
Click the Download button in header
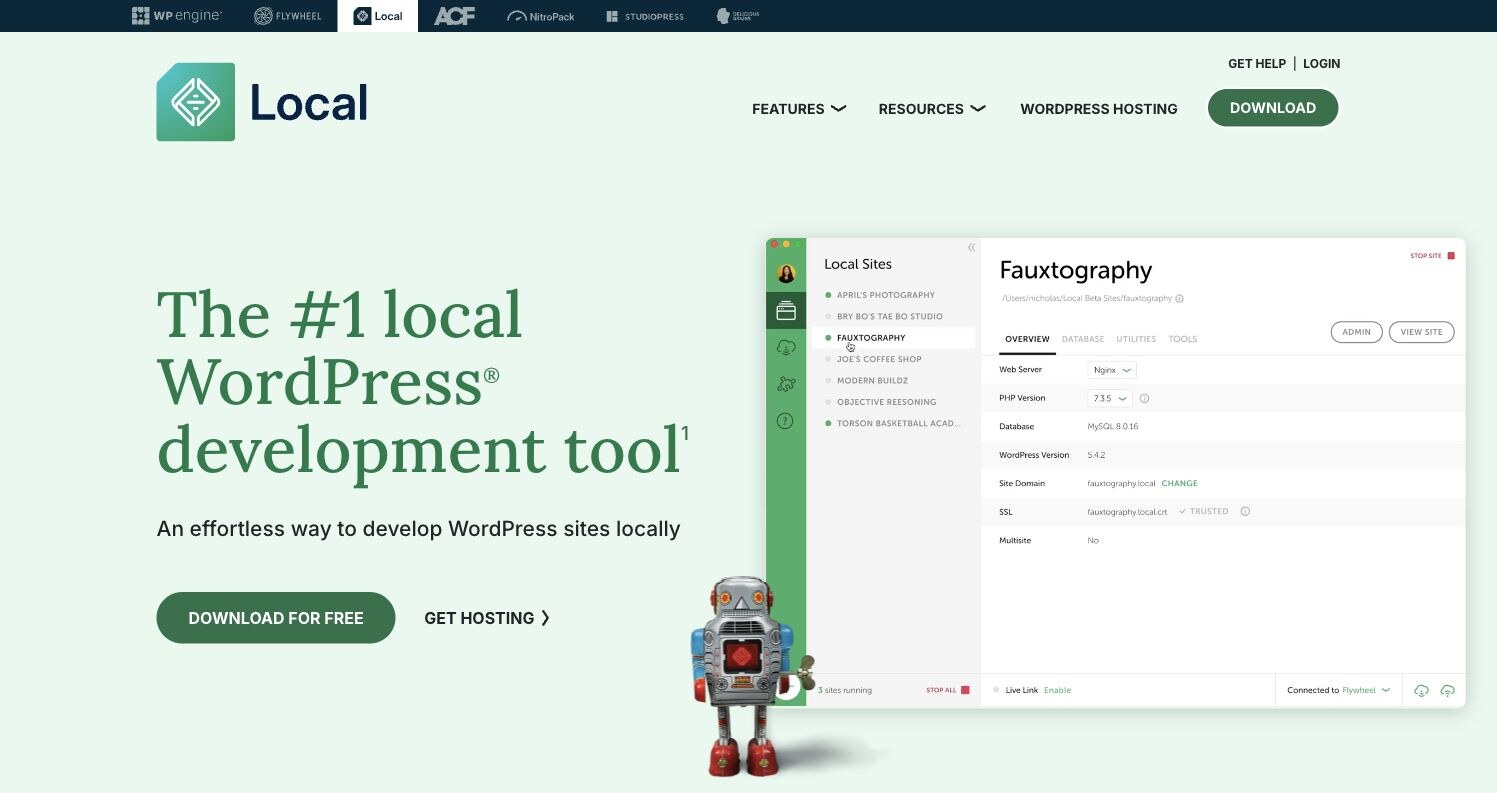pos(1273,108)
